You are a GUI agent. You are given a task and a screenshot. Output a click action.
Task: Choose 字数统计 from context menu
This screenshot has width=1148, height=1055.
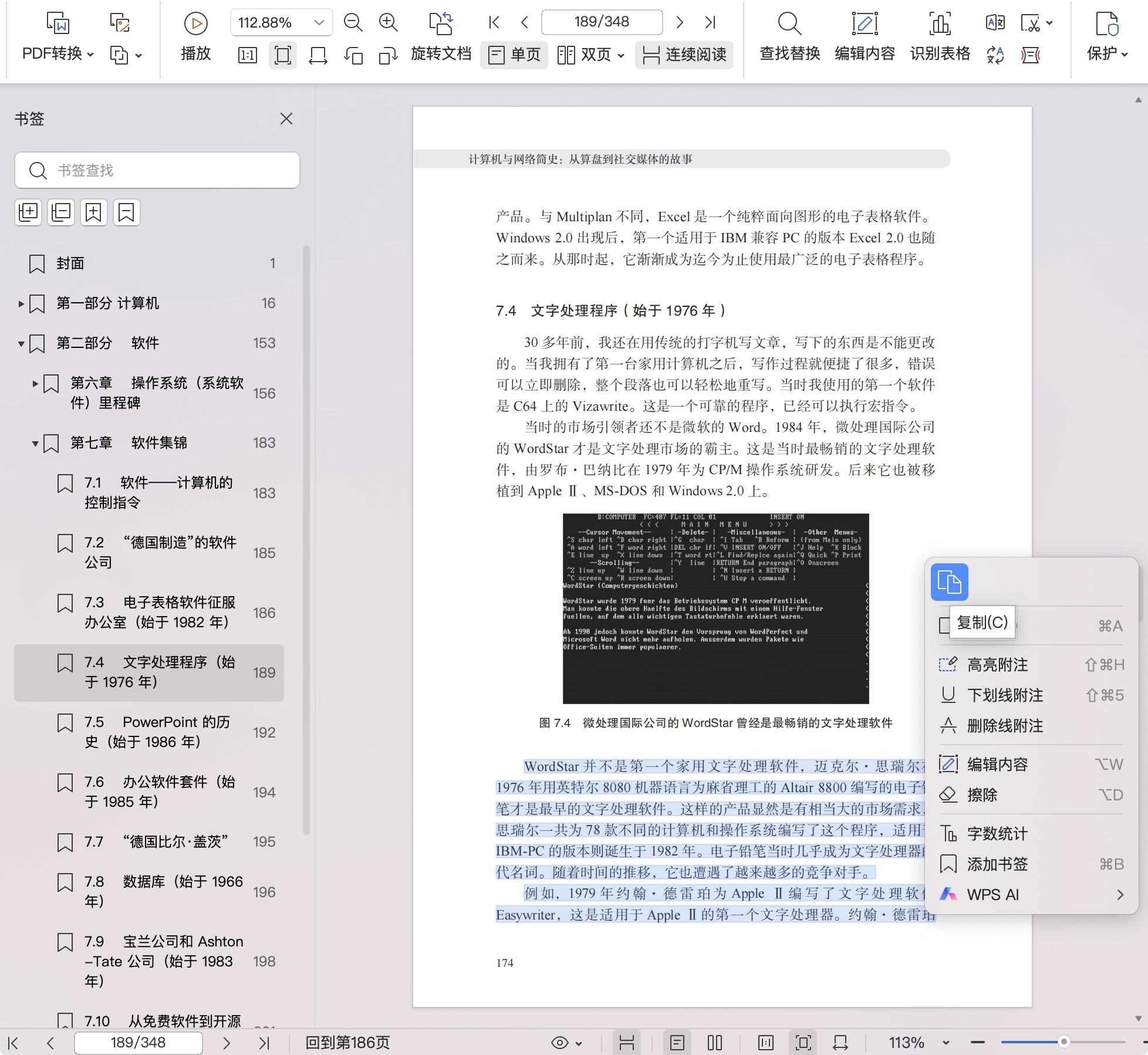click(x=1032, y=834)
